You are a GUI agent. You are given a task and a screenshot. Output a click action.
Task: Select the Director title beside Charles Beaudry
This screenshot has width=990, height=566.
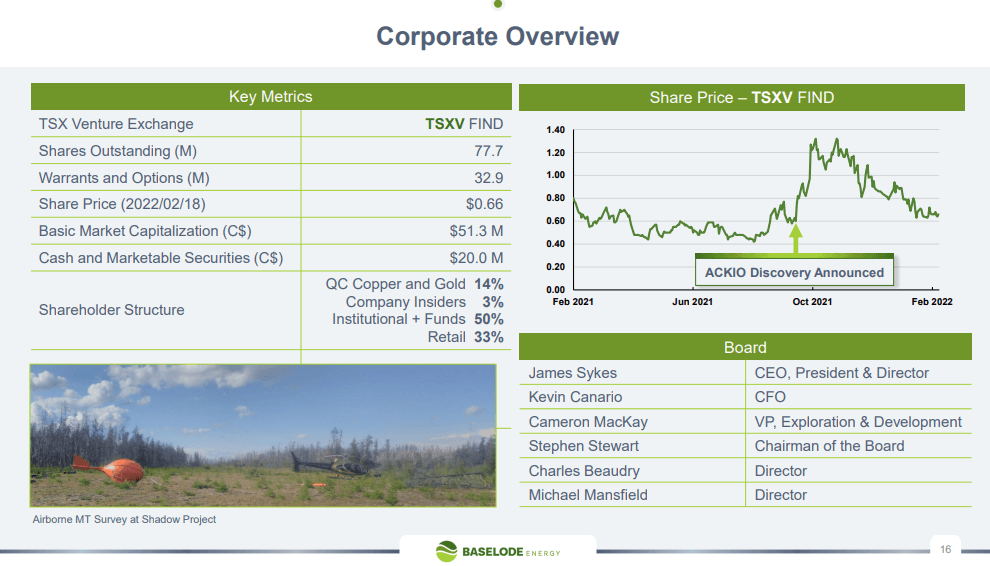(780, 471)
